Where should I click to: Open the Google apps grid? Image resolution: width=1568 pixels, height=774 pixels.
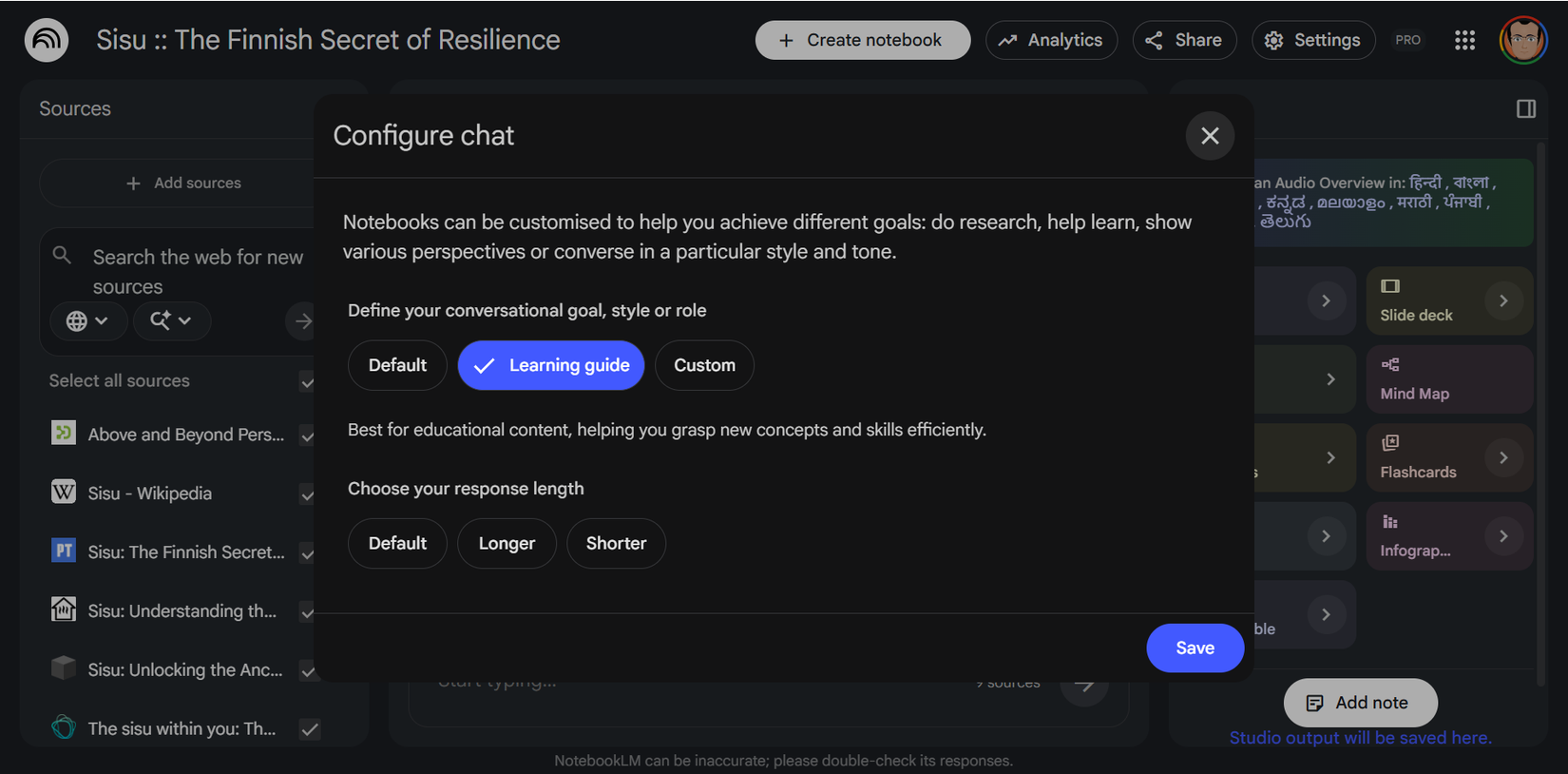tap(1464, 40)
